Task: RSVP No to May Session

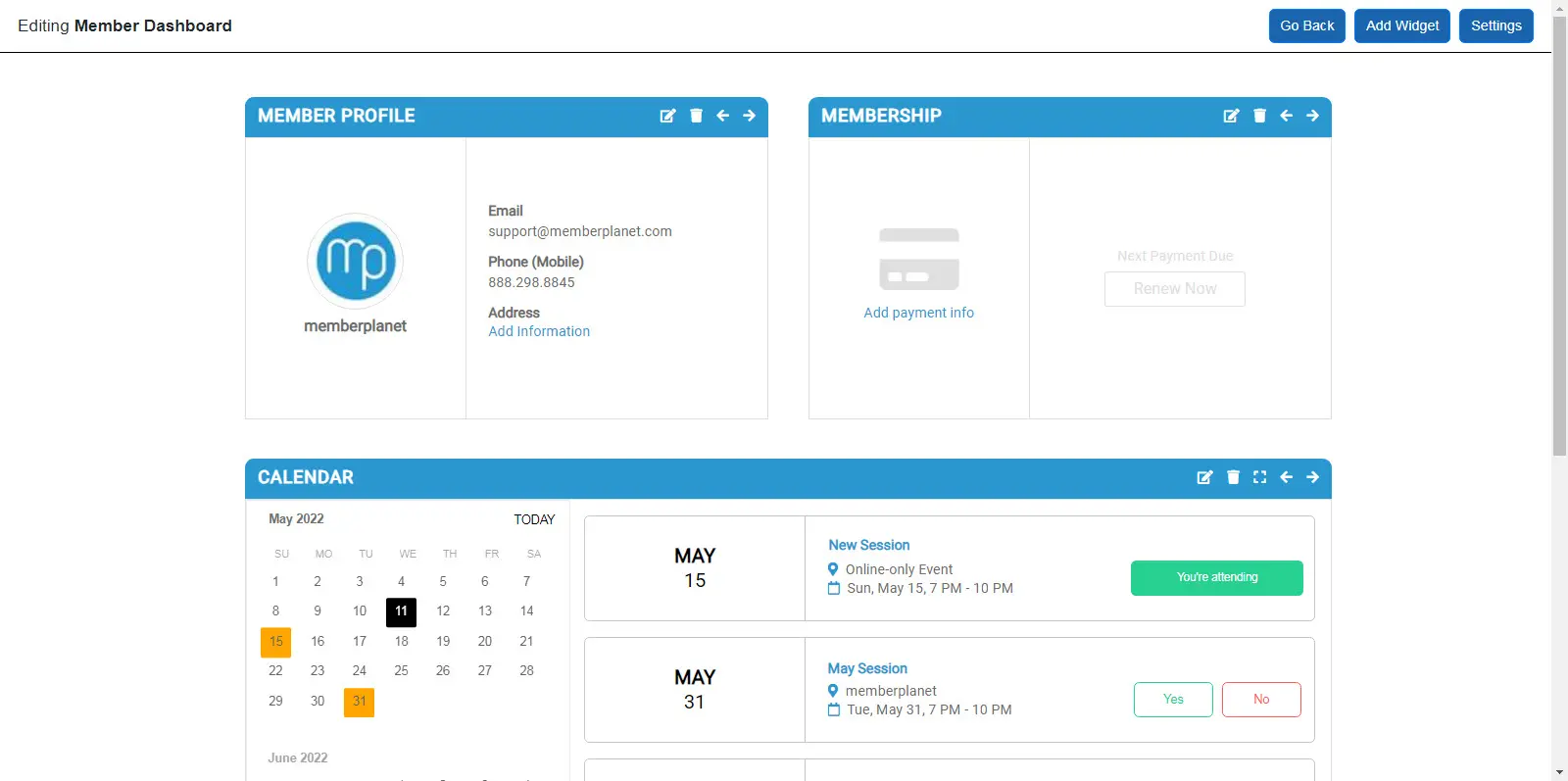Action: click(1261, 700)
